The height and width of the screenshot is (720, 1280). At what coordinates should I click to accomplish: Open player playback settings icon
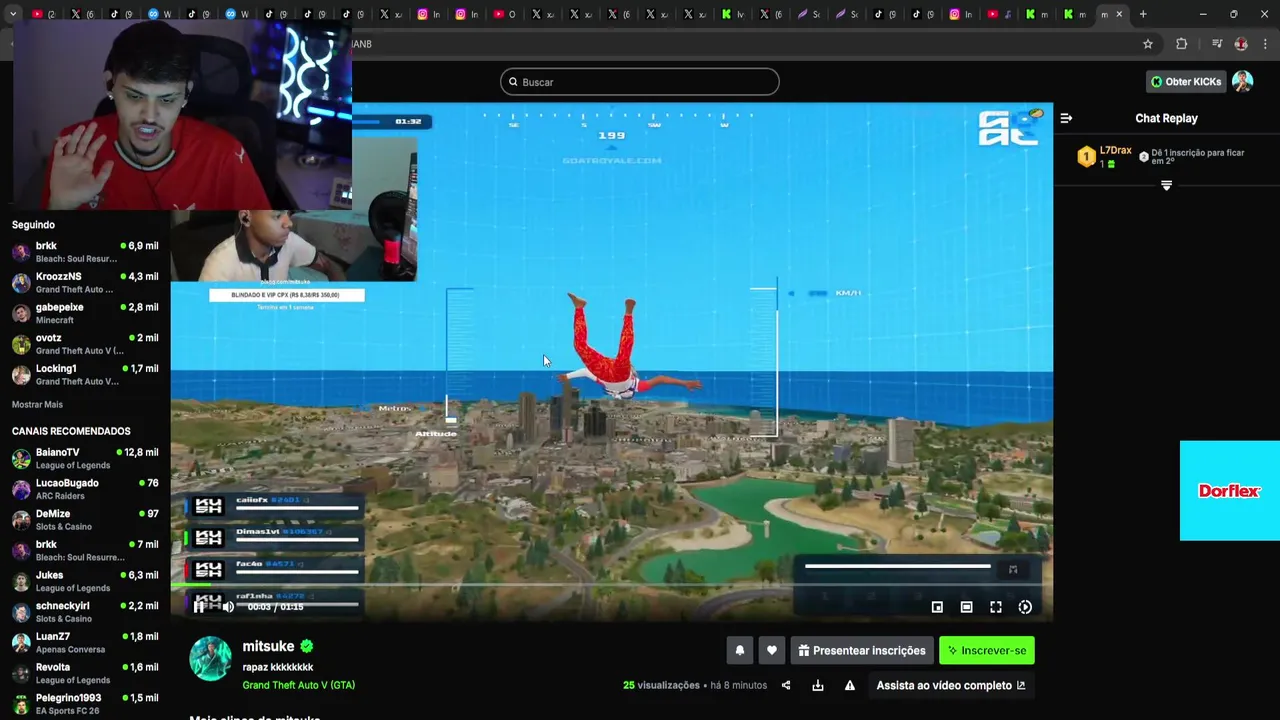[x=1025, y=607]
